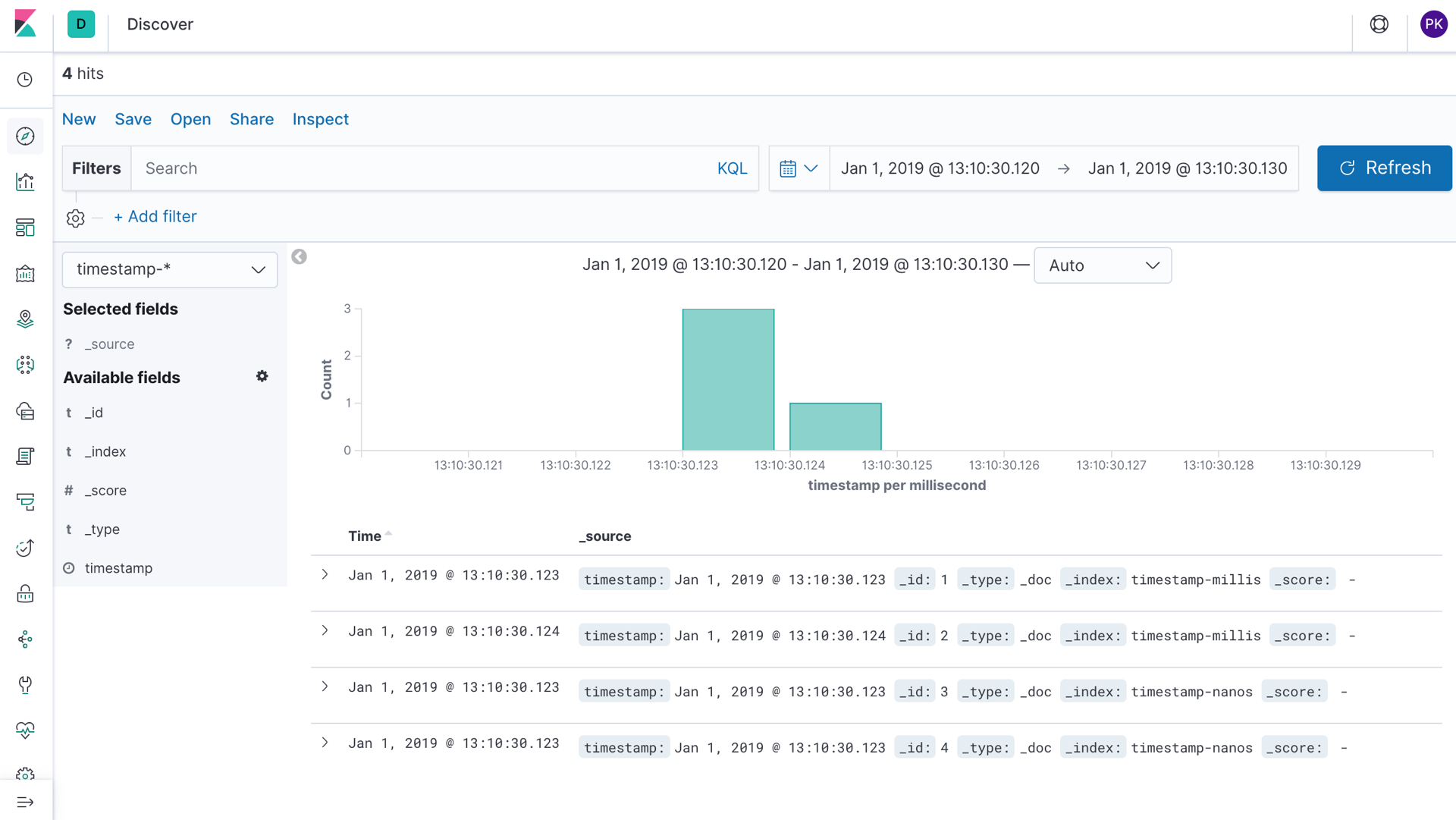The height and width of the screenshot is (820, 1456).
Task: Open SIEM lock icon in sidebar
Action: [x=25, y=593]
